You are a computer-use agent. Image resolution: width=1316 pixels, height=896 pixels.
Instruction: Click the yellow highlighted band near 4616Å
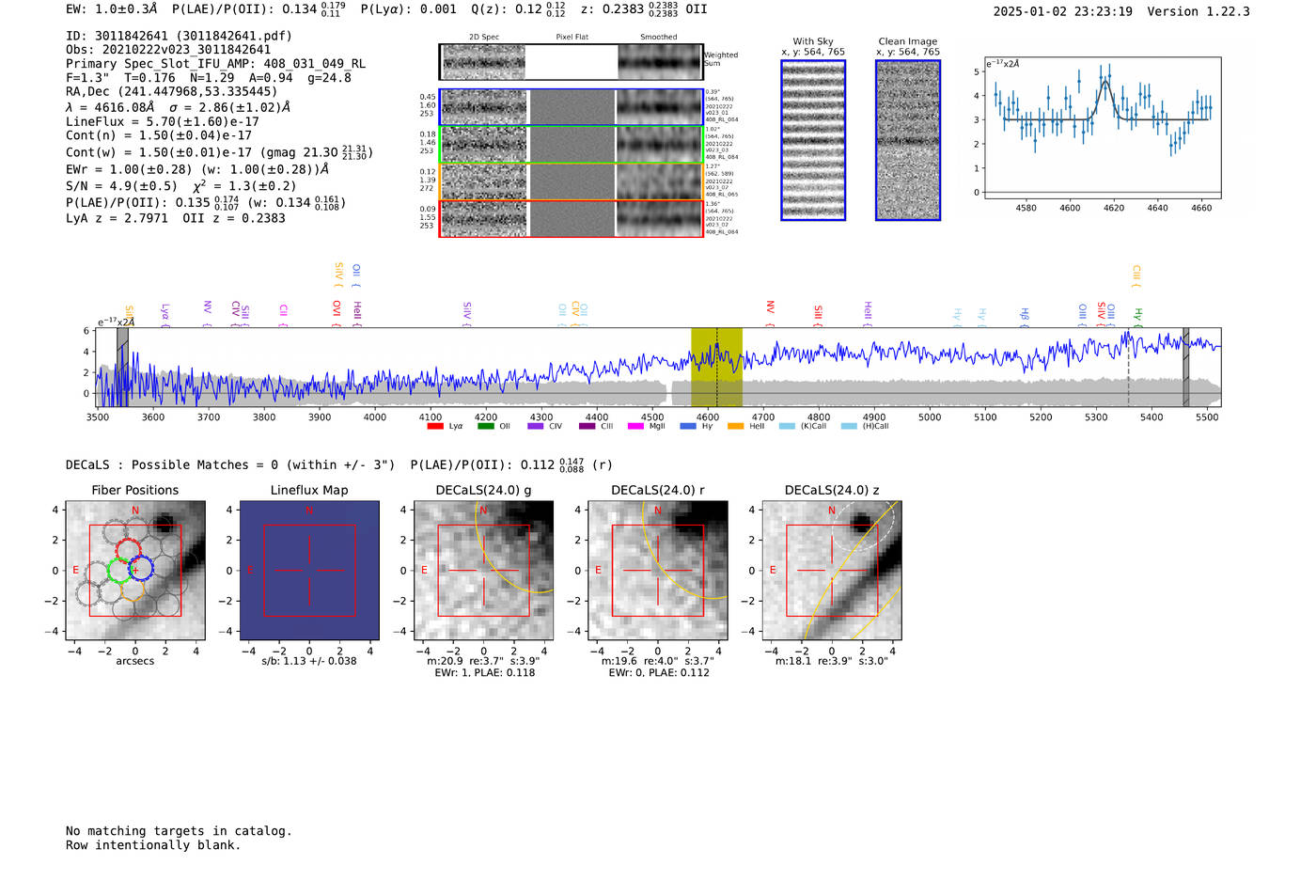(x=716, y=367)
